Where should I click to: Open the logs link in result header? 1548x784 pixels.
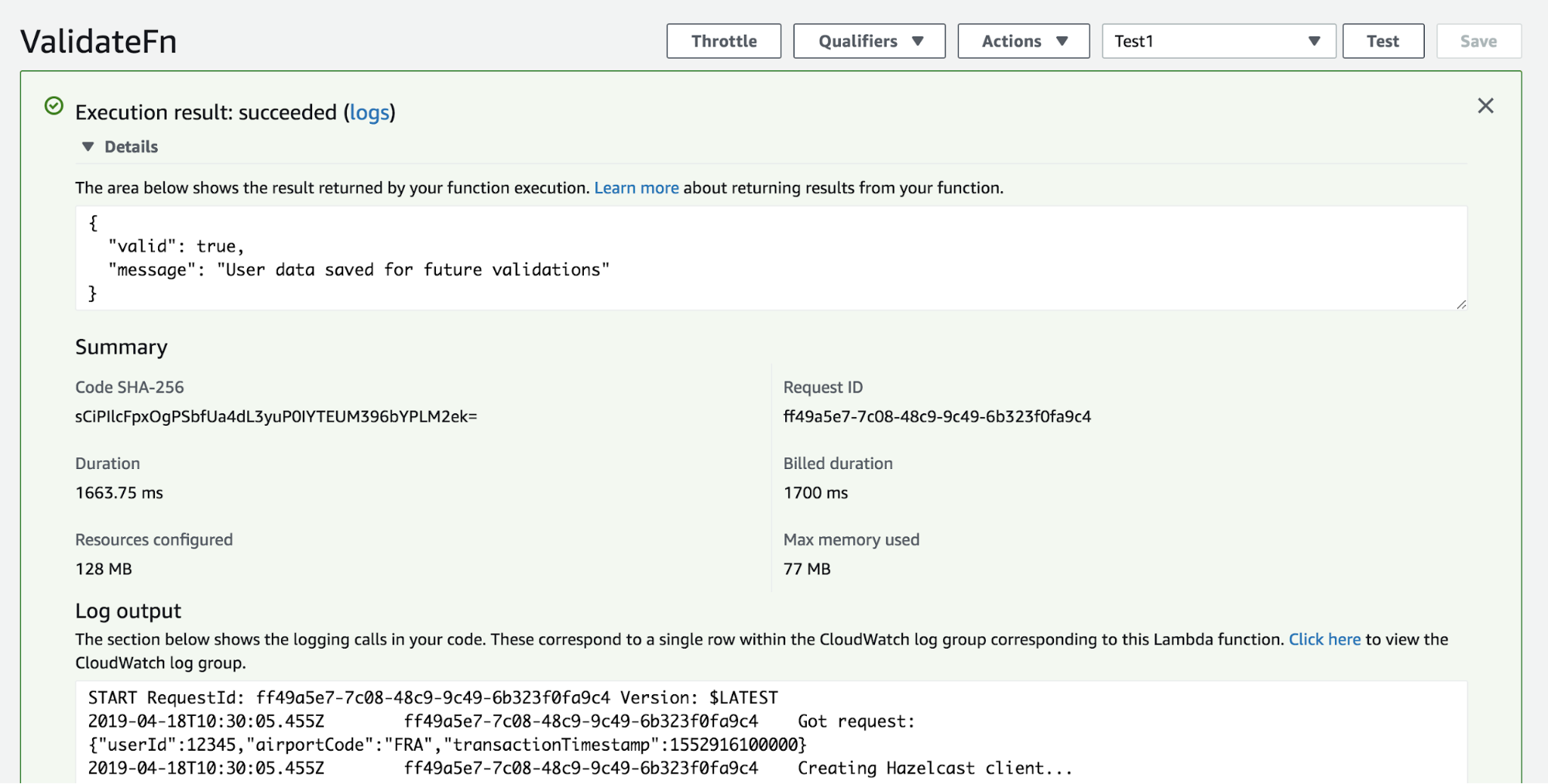click(x=369, y=113)
